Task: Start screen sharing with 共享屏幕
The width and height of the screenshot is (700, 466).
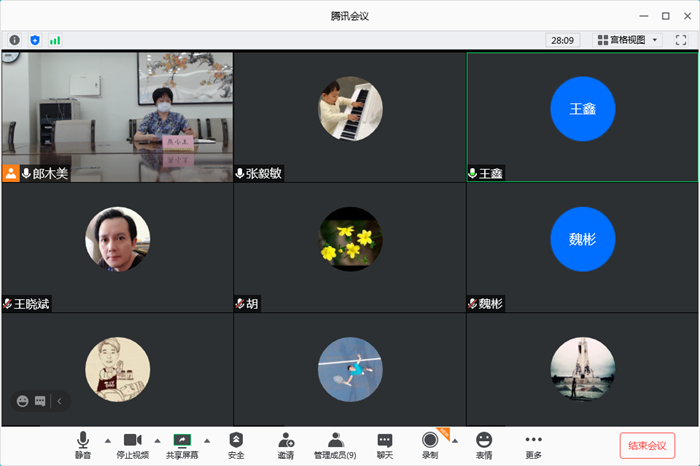Action: (x=182, y=444)
